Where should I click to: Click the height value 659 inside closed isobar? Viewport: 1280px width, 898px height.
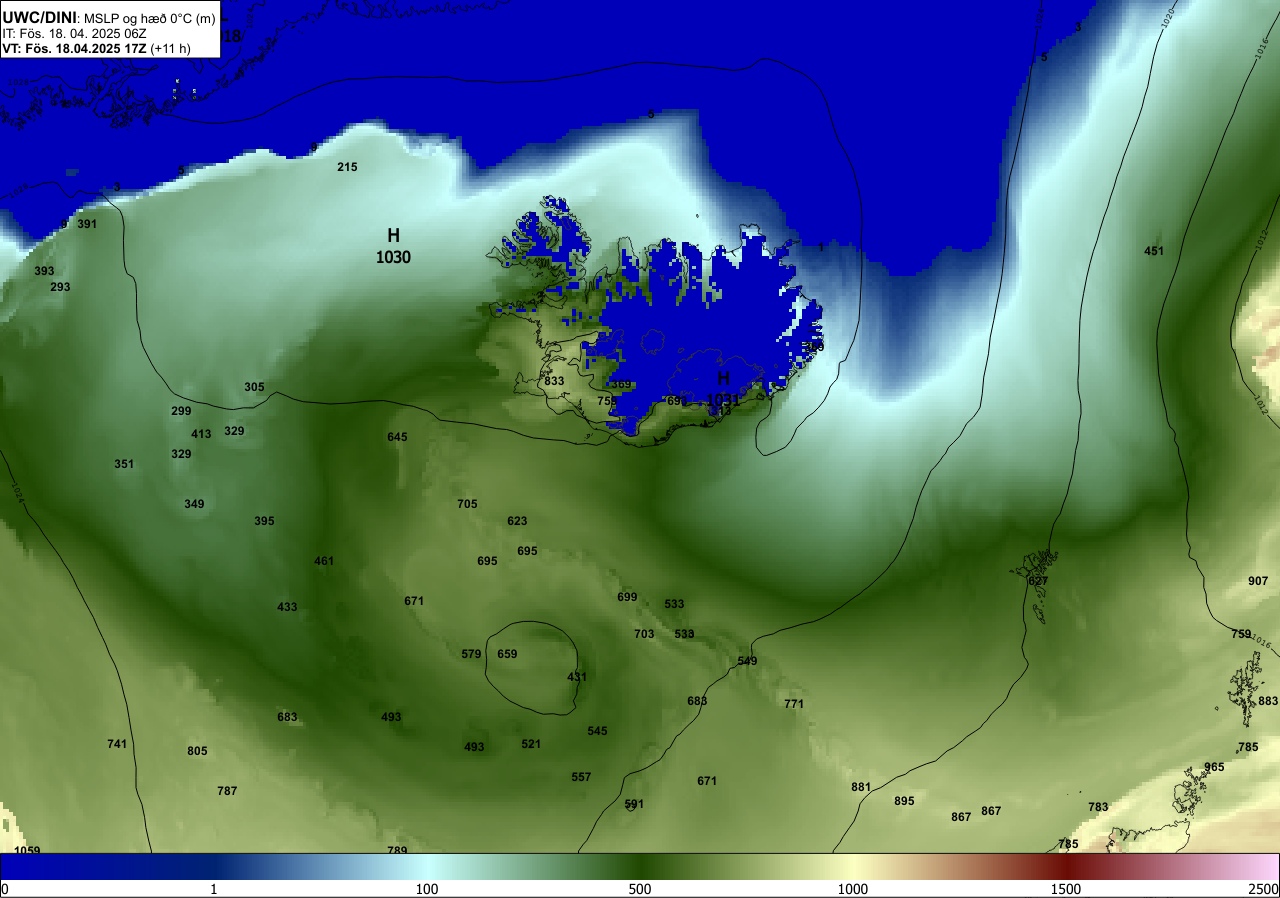(507, 654)
